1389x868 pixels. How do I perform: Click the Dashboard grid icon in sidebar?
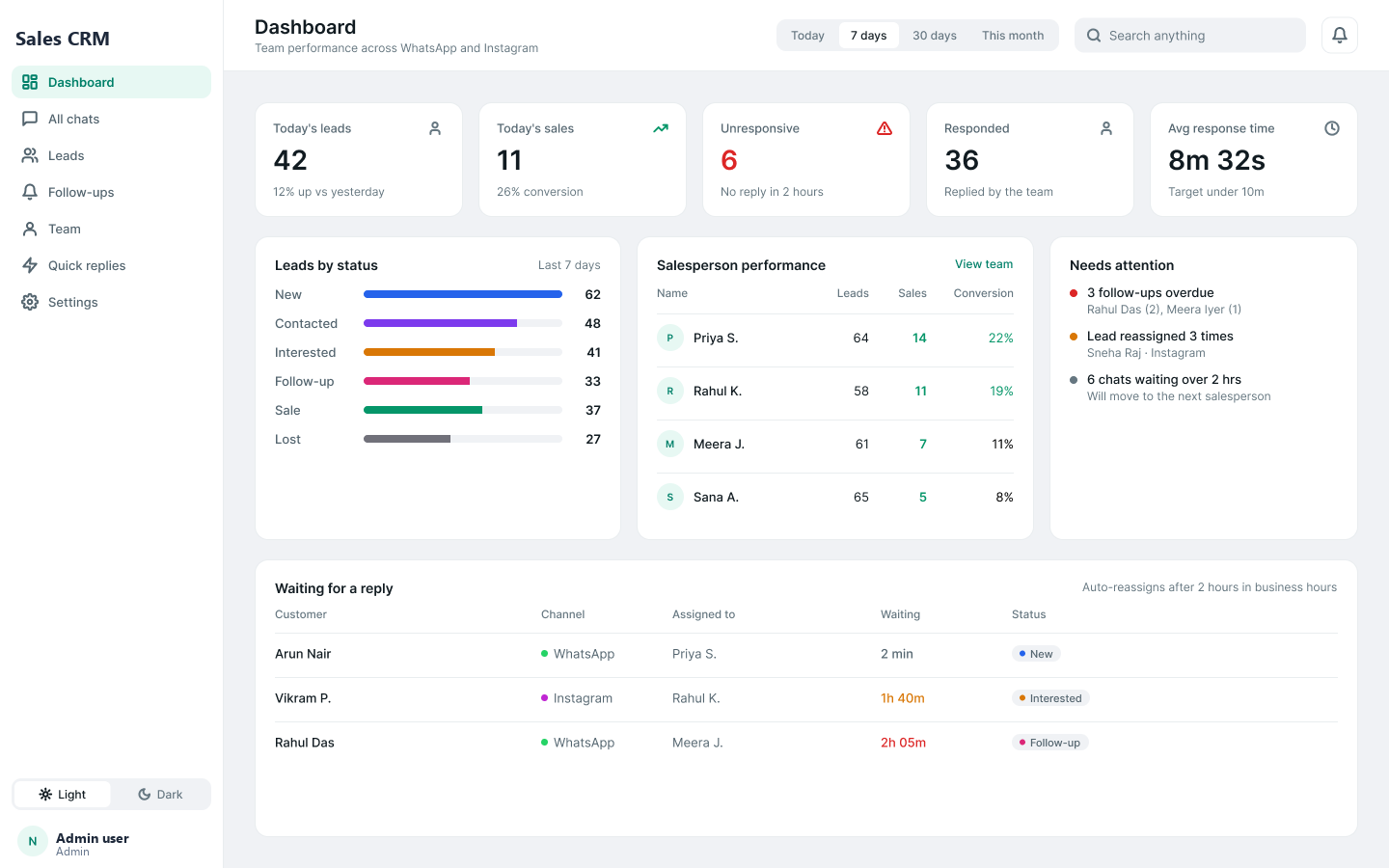click(x=30, y=82)
